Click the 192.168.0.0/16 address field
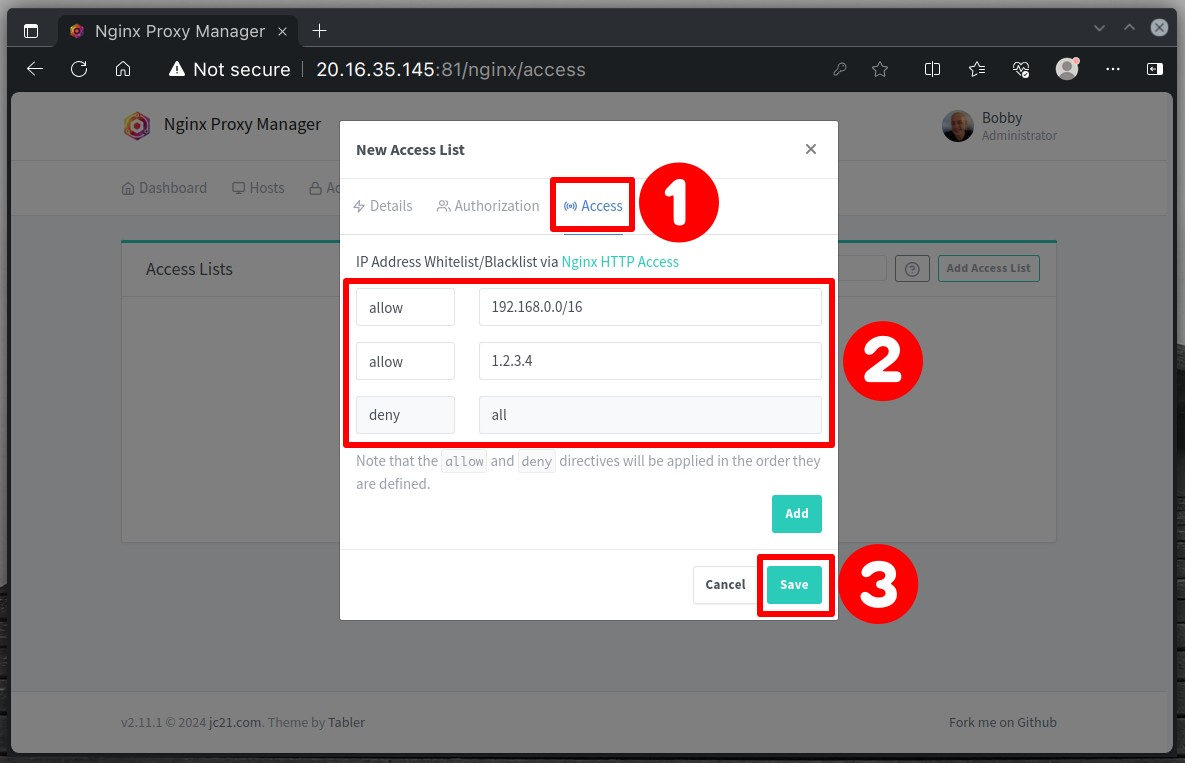Image resolution: width=1185 pixels, height=763 pixels. pyautogui.click(x=650, y=307)
